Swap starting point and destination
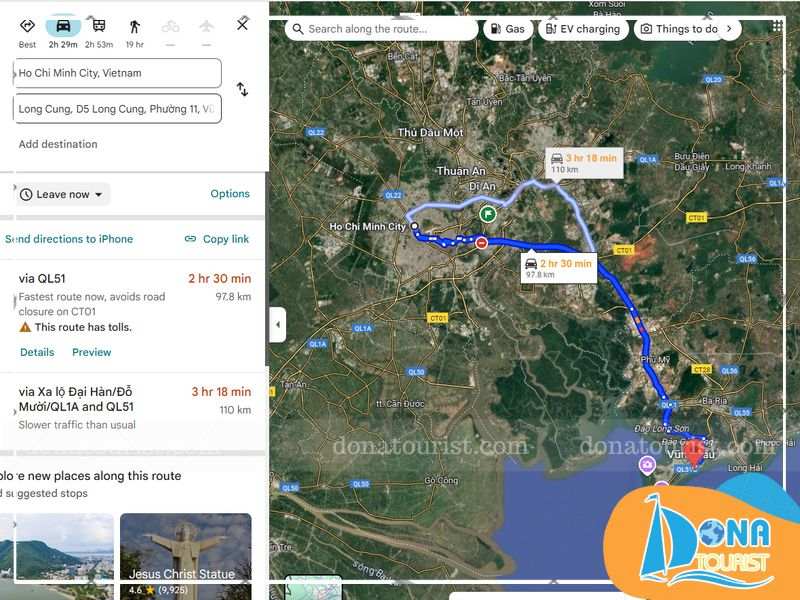The width and height of the screenshot is (800, 600). pyautogui.click(x=242, y=90)
